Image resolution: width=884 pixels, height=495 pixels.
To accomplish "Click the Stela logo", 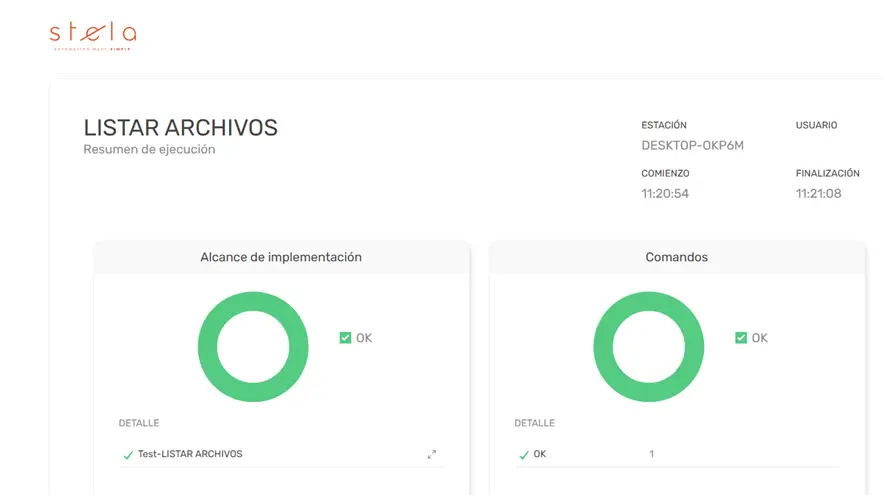I will [92, 35].
